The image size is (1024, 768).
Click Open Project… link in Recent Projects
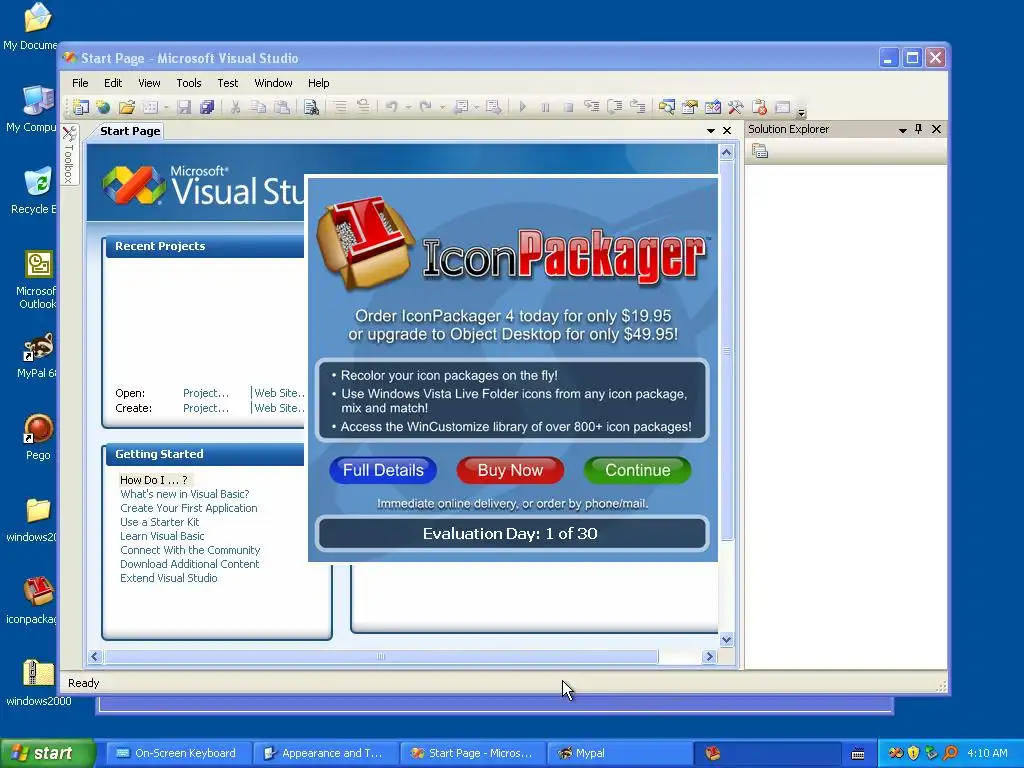pos(206,393)
